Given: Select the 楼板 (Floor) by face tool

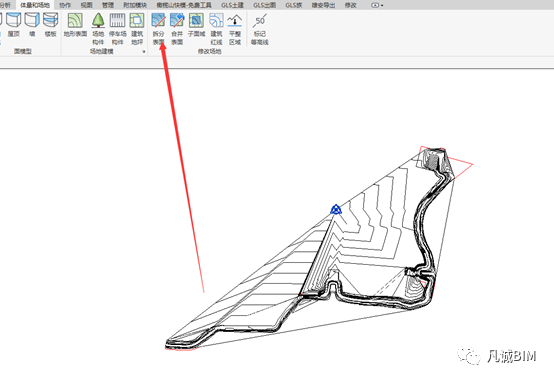Looking at the screenshot, I should point(51,24).
